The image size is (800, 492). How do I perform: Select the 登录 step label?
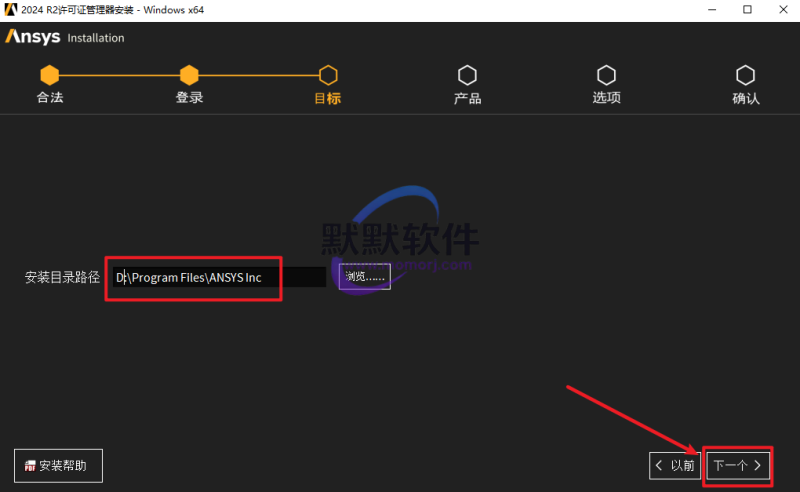pos(189,98)
